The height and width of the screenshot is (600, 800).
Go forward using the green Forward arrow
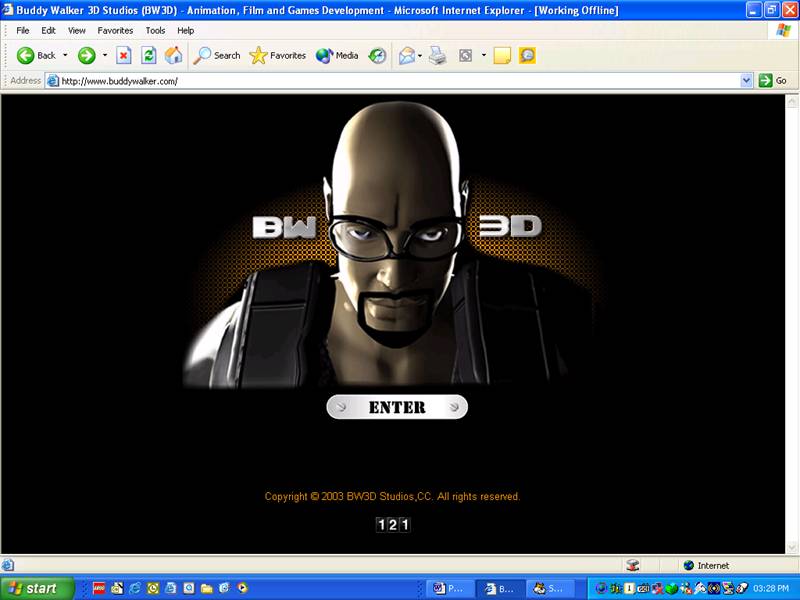[87, 55]
